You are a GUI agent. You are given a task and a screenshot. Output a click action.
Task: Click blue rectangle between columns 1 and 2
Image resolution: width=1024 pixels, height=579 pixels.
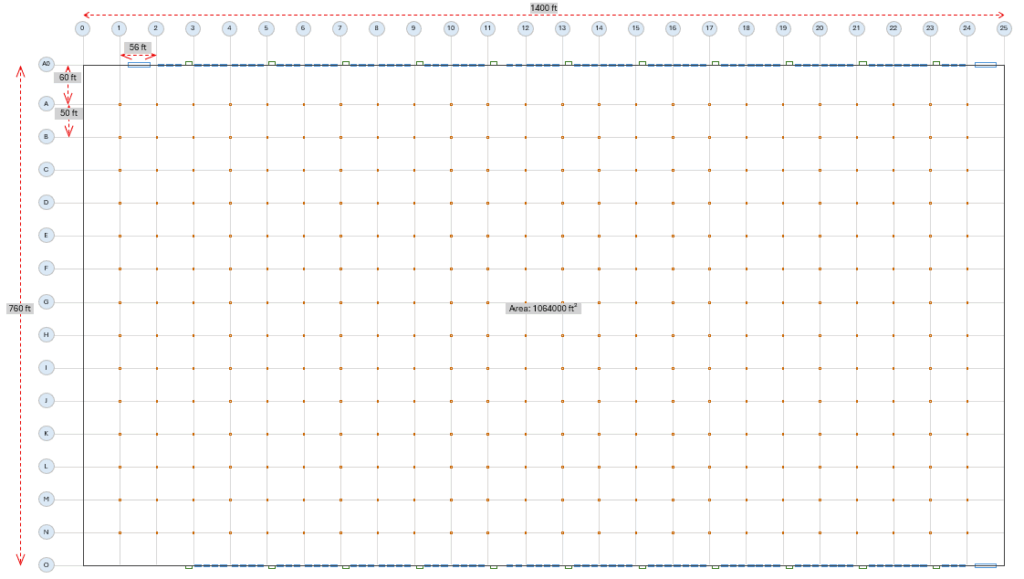[x=139, y=64]
